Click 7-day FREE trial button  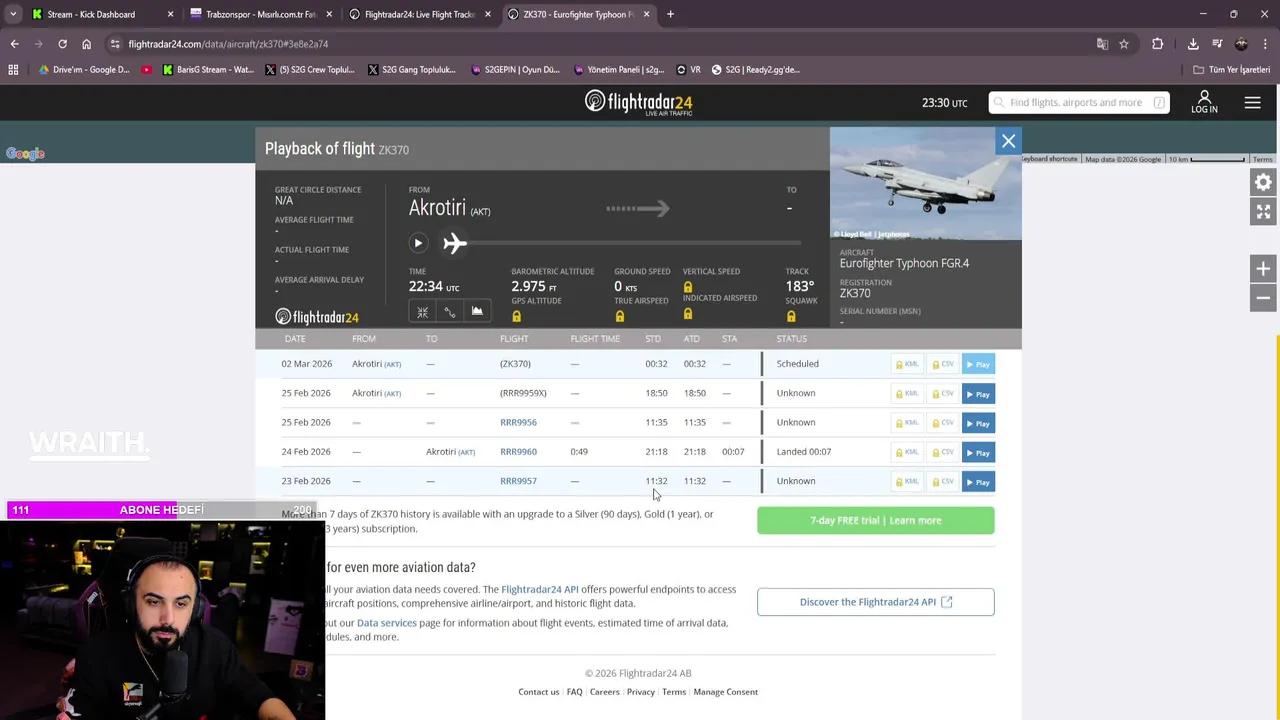(876, 520)
